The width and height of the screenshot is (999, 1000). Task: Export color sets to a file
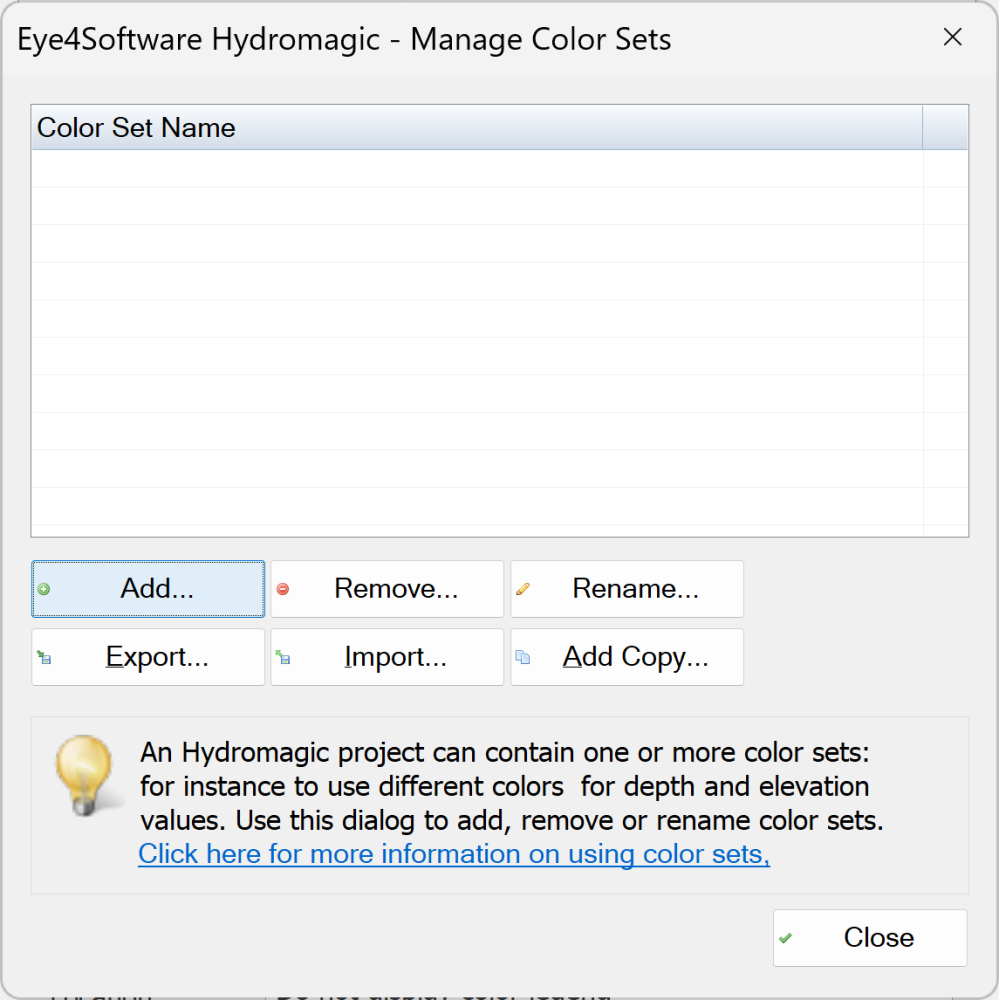(x=148, y=657)
